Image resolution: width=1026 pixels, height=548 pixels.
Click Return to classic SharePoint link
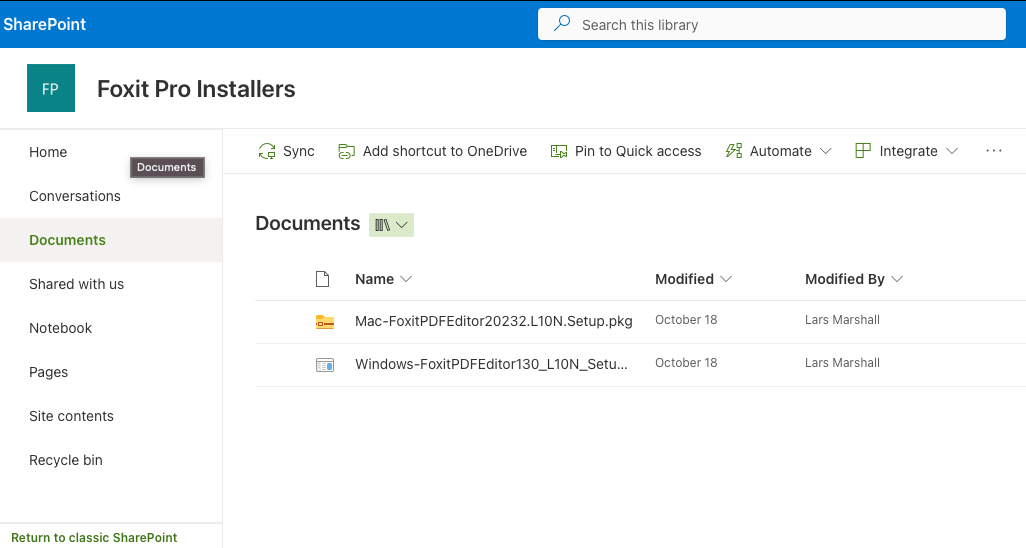point(94,538)
